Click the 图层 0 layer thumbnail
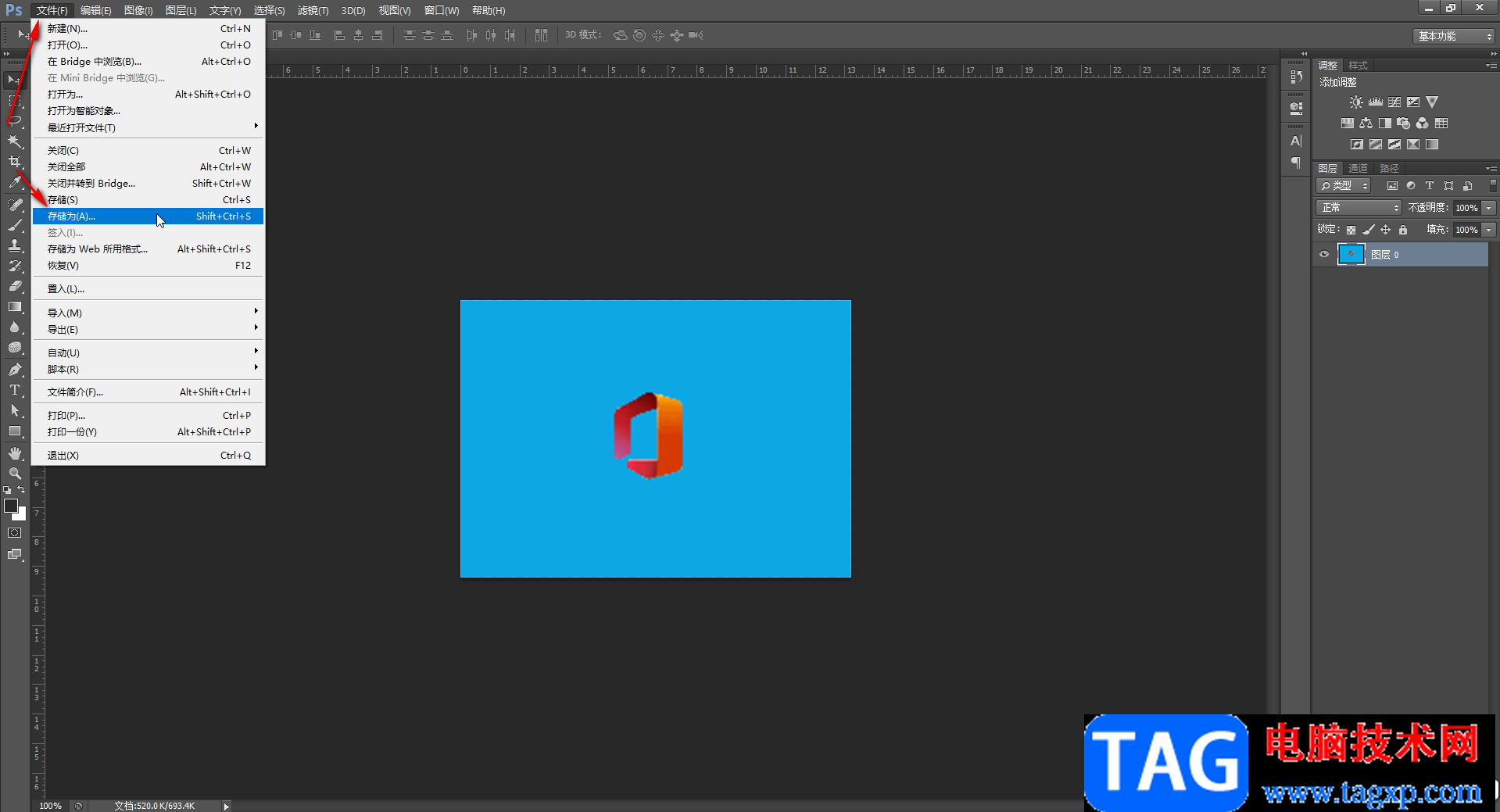The width and height of the screenshot is (1500, 812). [x=1351, y=255]
